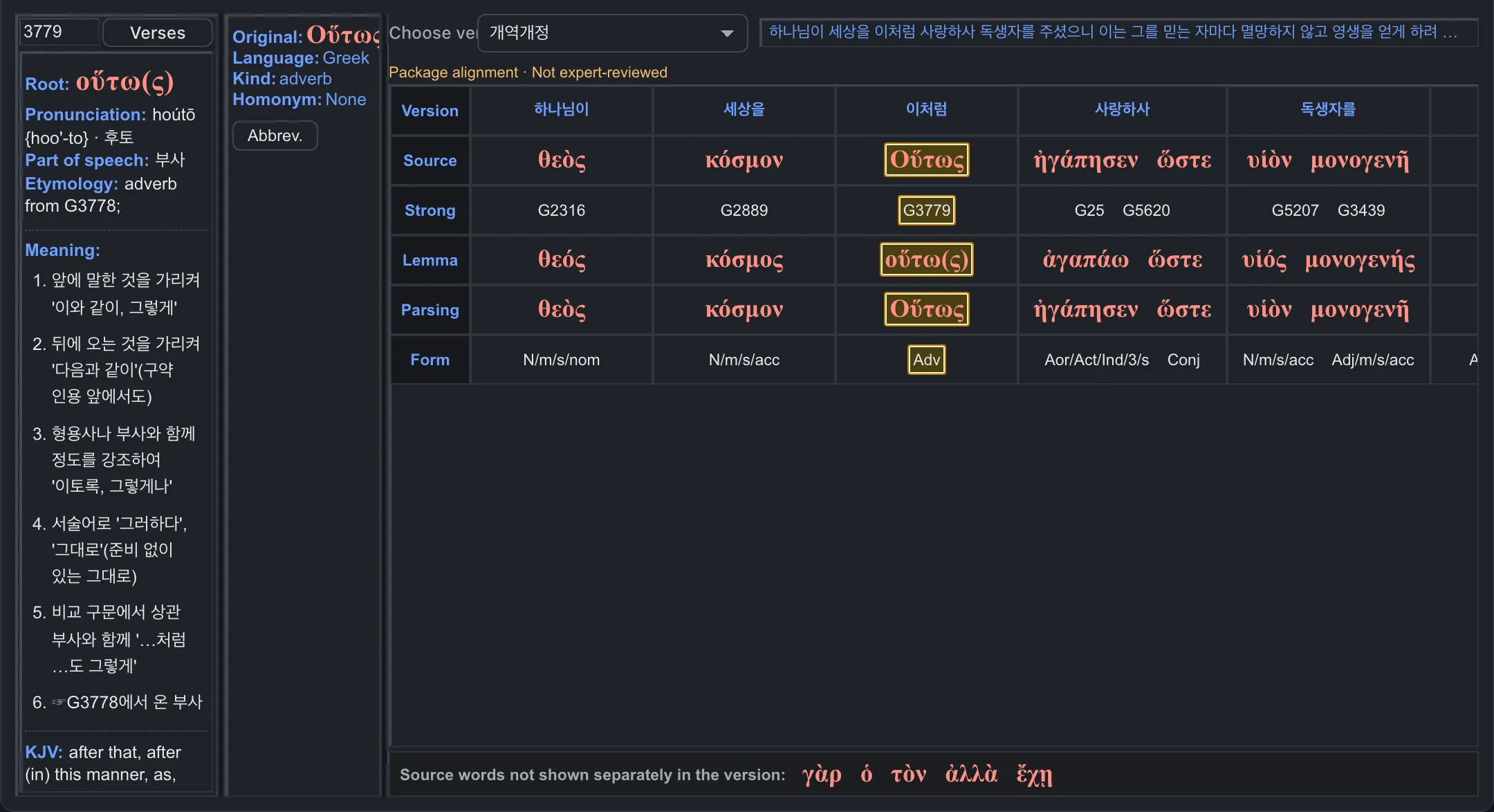Click the Aor/Act/Ind/3/s form label
This screenshot has height=812, width=1494.
(1097, 360)
